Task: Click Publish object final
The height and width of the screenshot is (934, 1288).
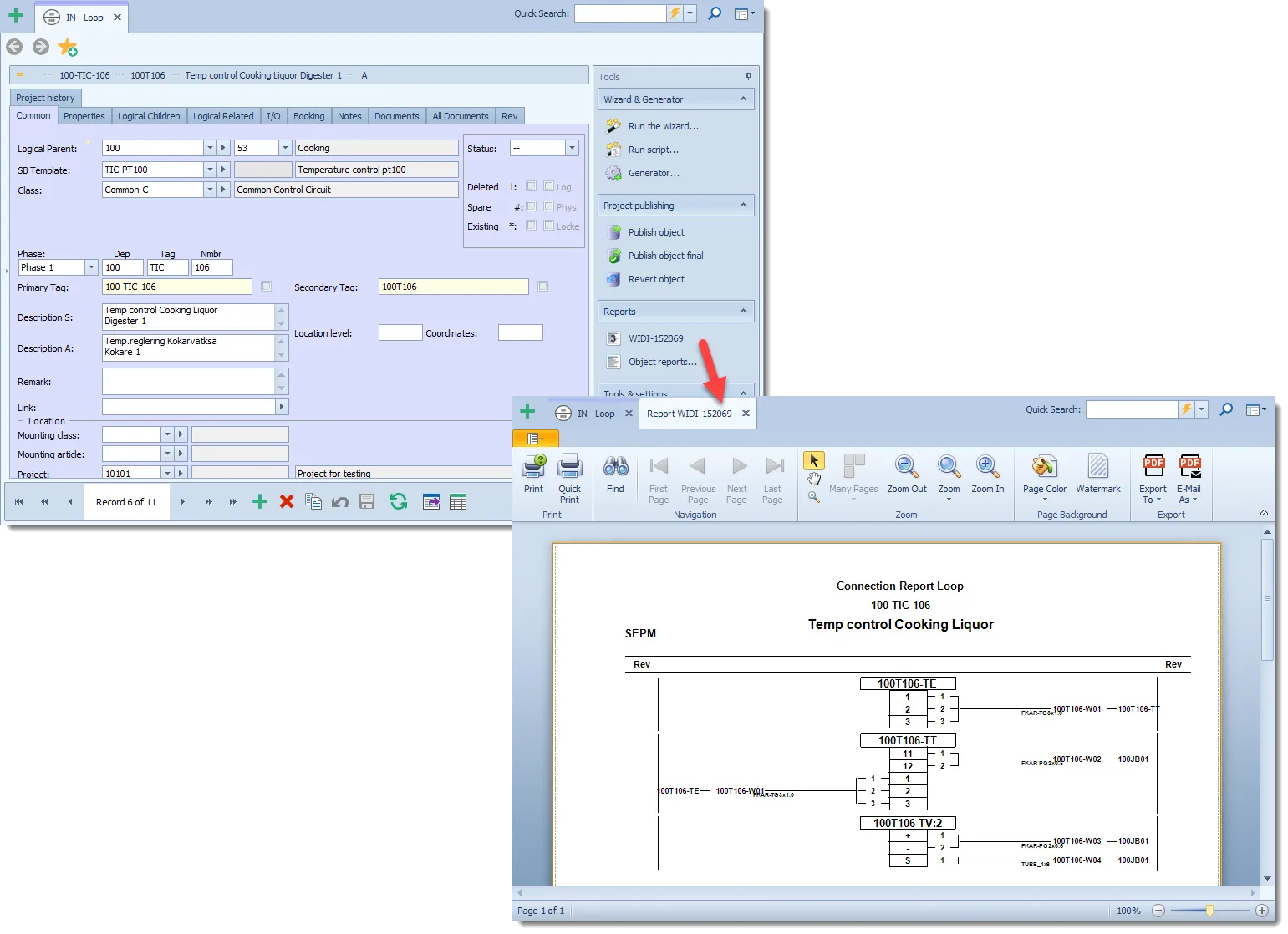Action: [666, 256]
